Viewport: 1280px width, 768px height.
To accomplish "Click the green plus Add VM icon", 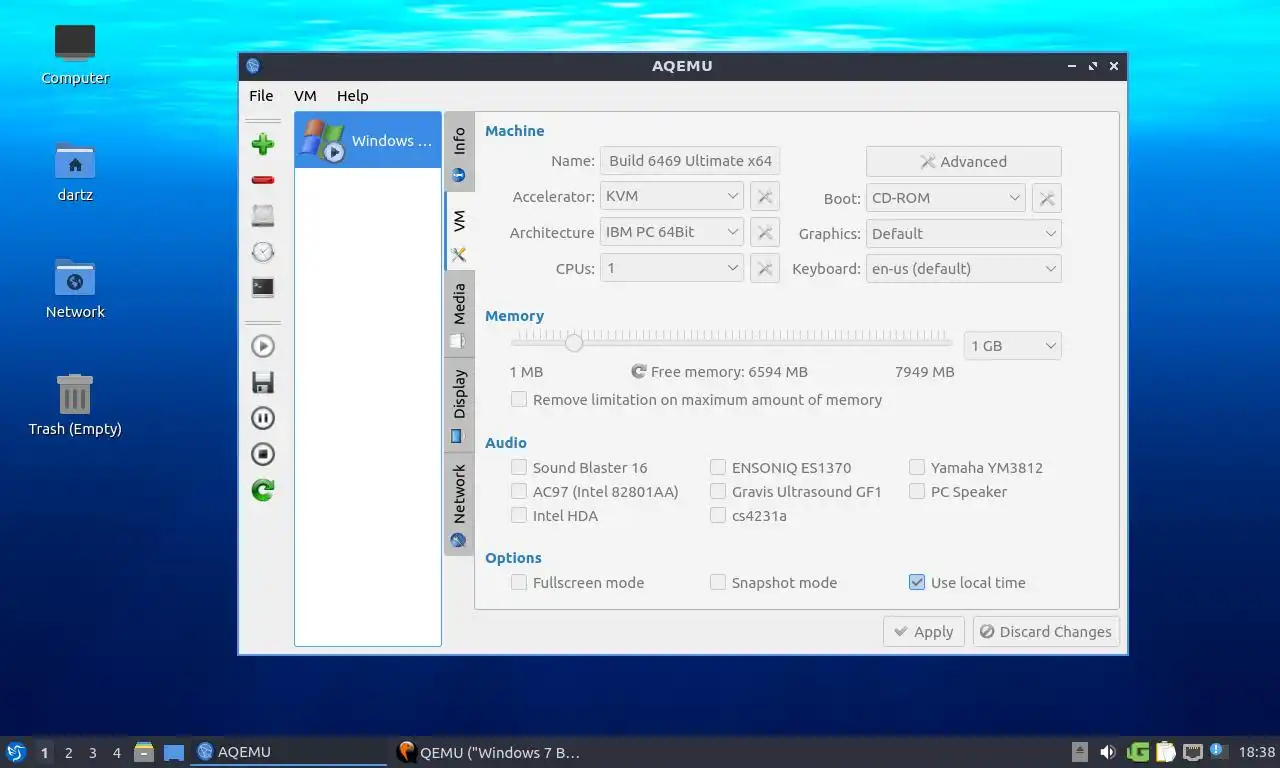I will pos(263,144).
